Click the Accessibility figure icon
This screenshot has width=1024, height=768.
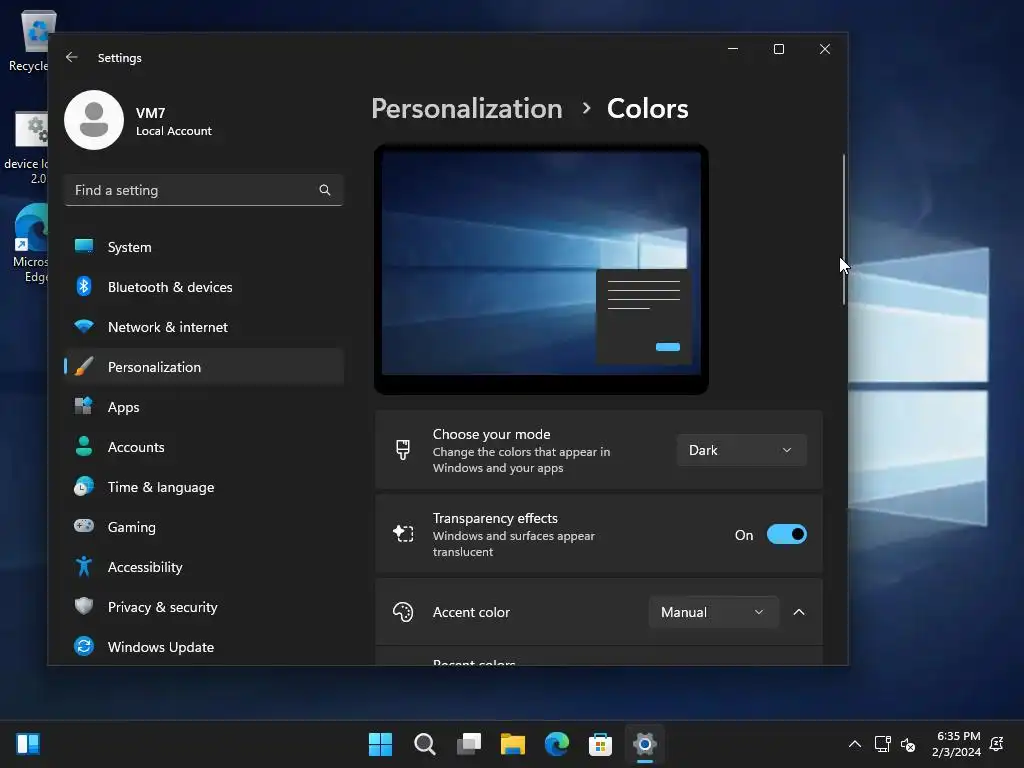84,566
